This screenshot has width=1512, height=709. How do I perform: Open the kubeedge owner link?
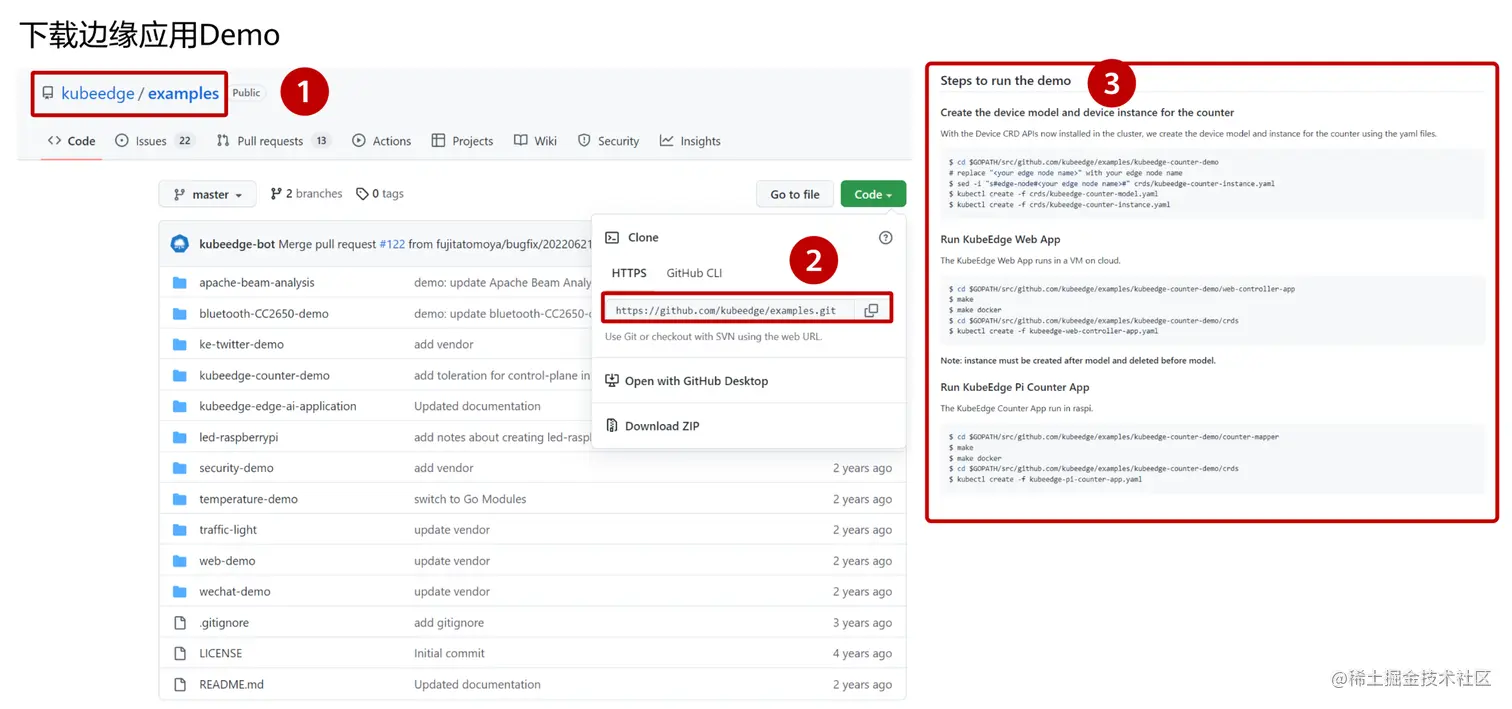click(98, 93)
